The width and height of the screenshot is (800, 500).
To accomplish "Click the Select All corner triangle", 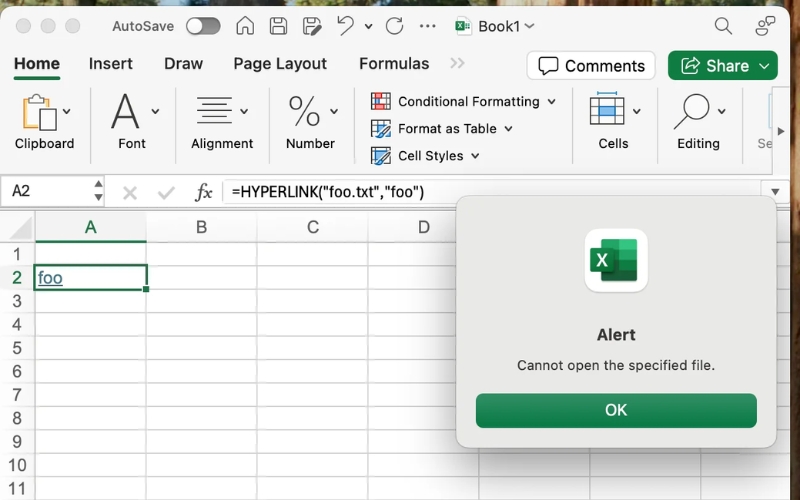I will 20,229.
